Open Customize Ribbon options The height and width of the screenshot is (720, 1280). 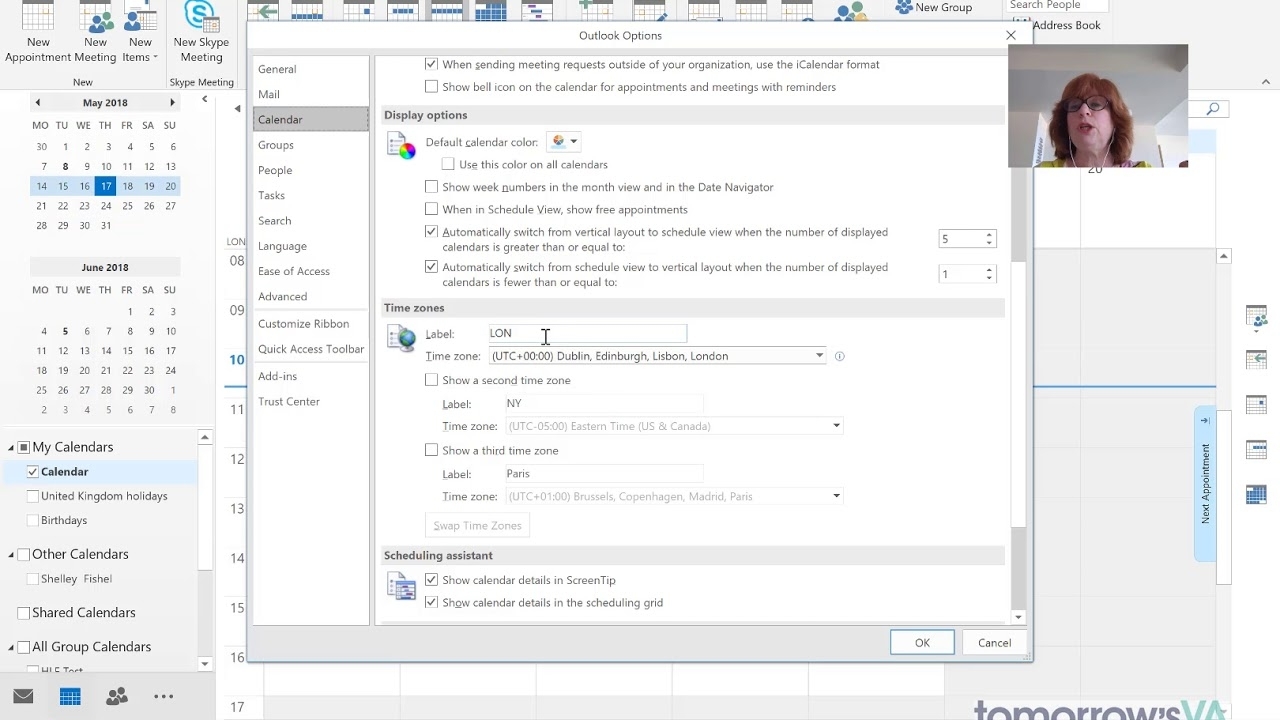(311, 324)
